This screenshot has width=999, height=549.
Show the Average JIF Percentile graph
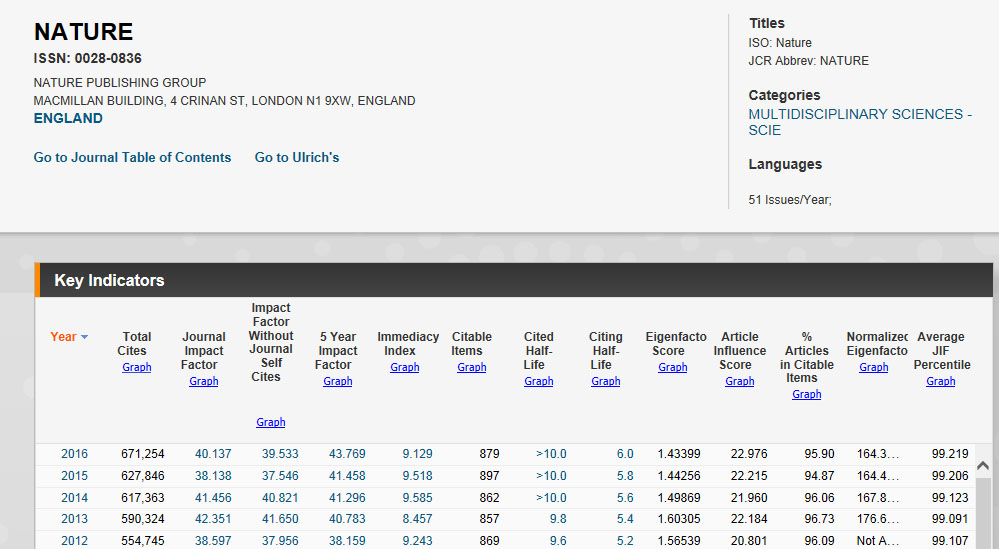pyautogui.click(x=940, y=381)
